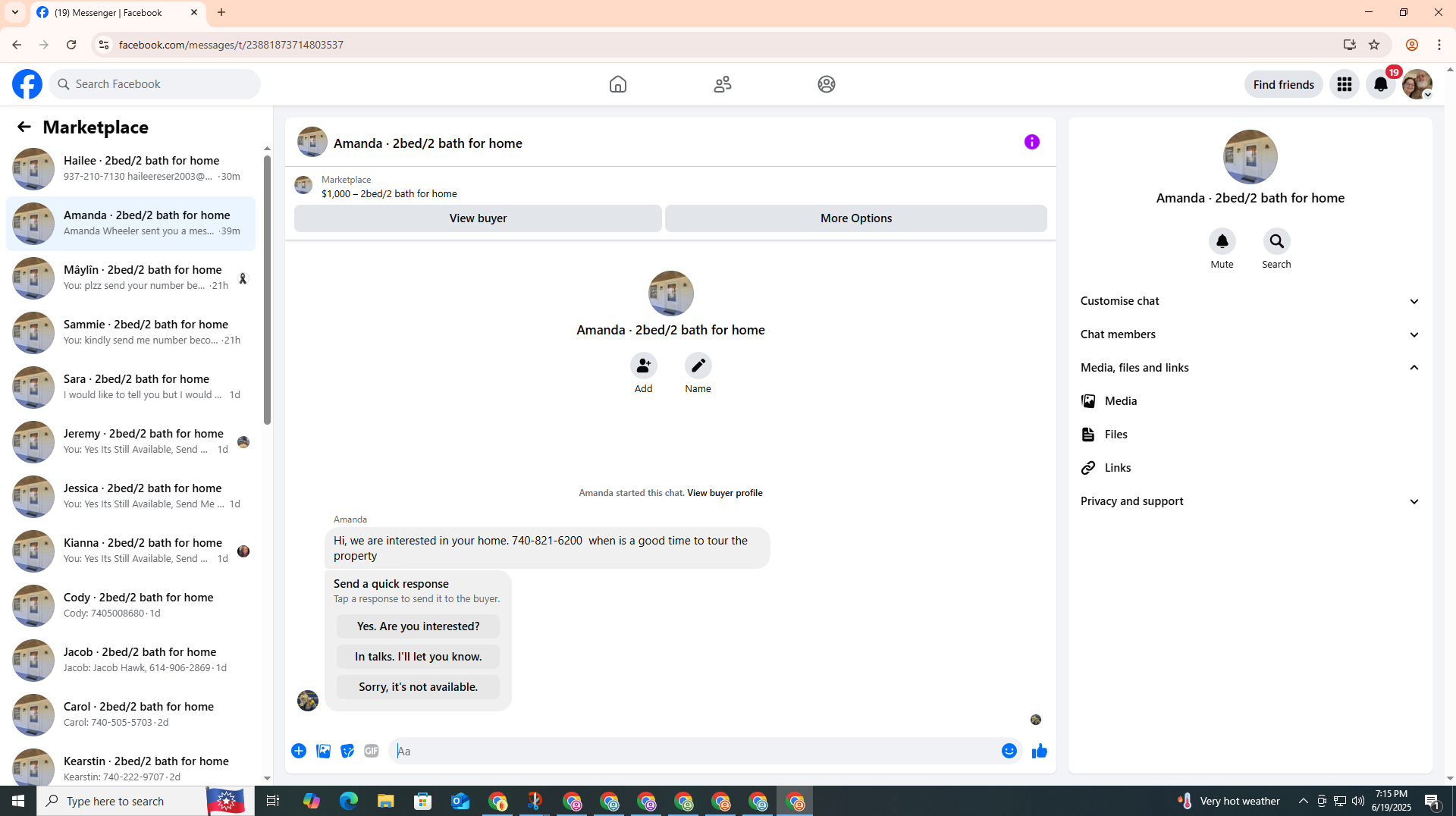The width and height of the screenshot is (1456, 816).
Task: Open Kianna's conversation
Action: pyautogui.click(x=130, y=551)
